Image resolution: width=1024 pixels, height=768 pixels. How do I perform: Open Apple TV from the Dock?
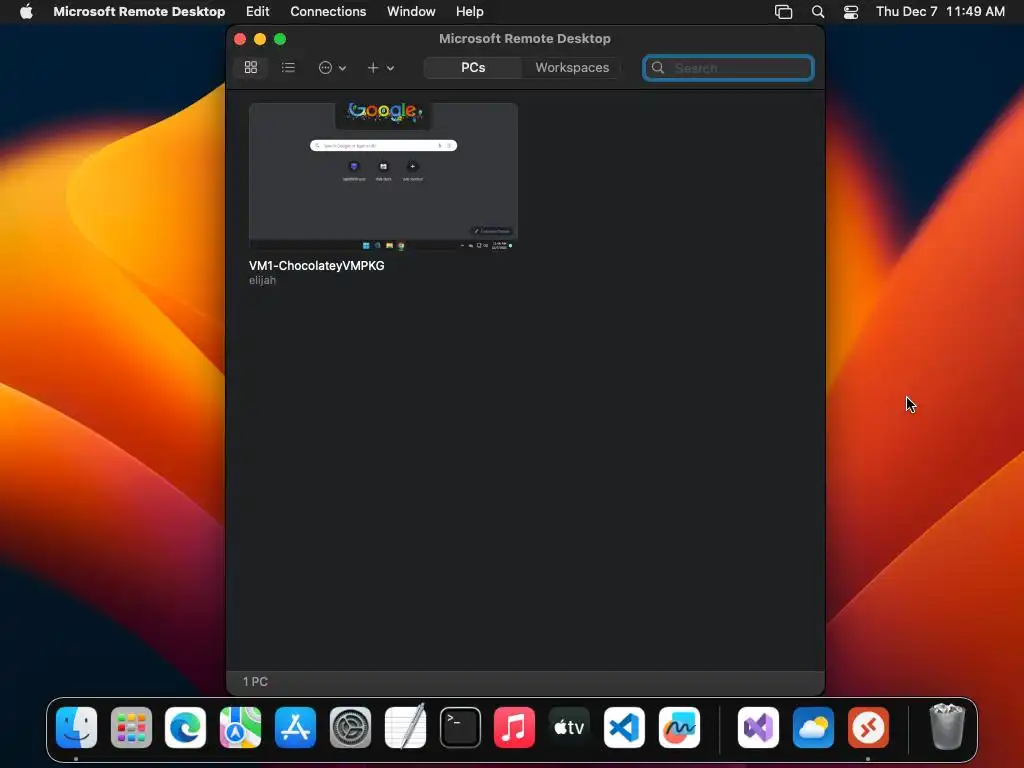[569, 727]
